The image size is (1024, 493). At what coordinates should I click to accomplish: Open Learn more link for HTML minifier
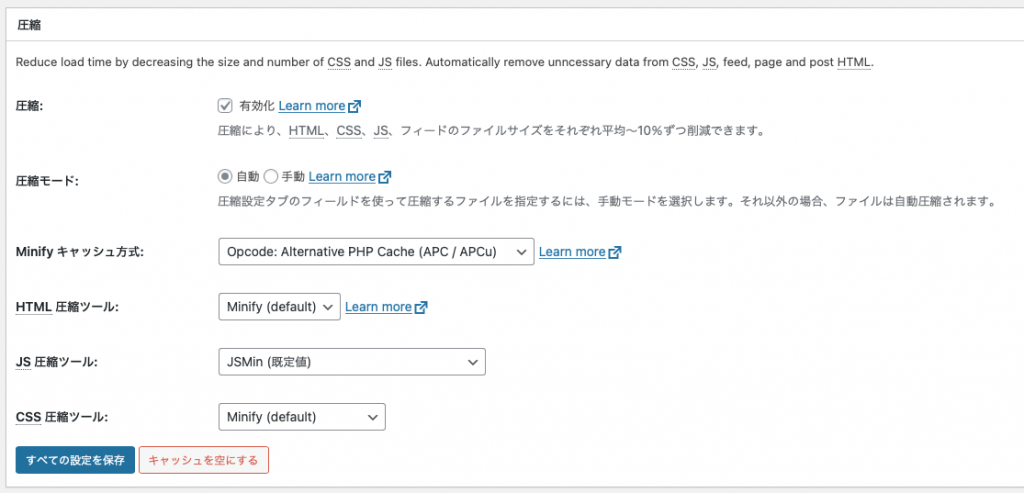pos(378,307)
